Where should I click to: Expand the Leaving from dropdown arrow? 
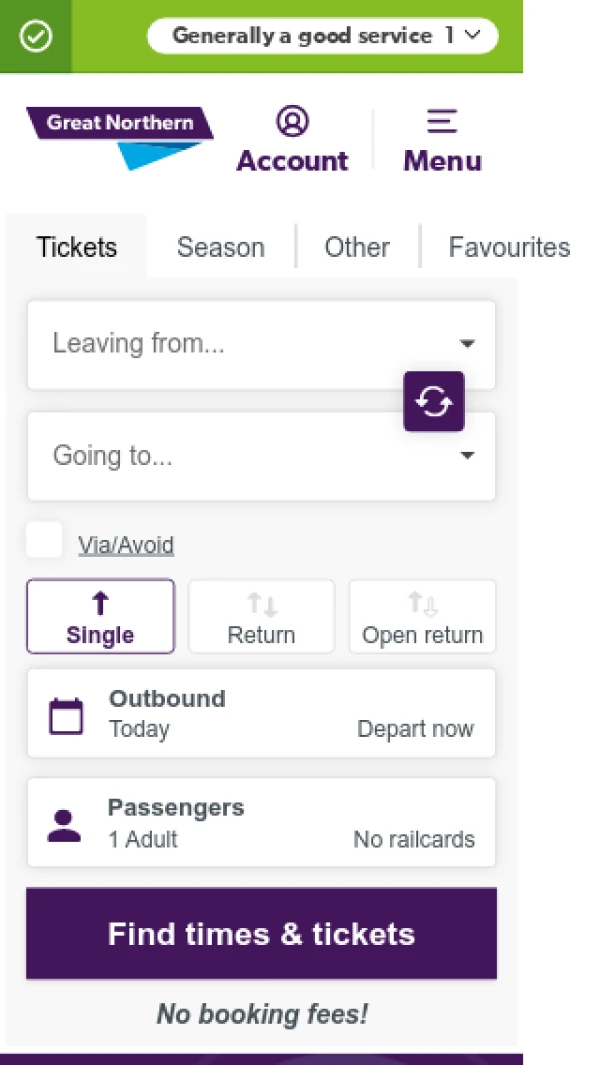pos(467,344)
